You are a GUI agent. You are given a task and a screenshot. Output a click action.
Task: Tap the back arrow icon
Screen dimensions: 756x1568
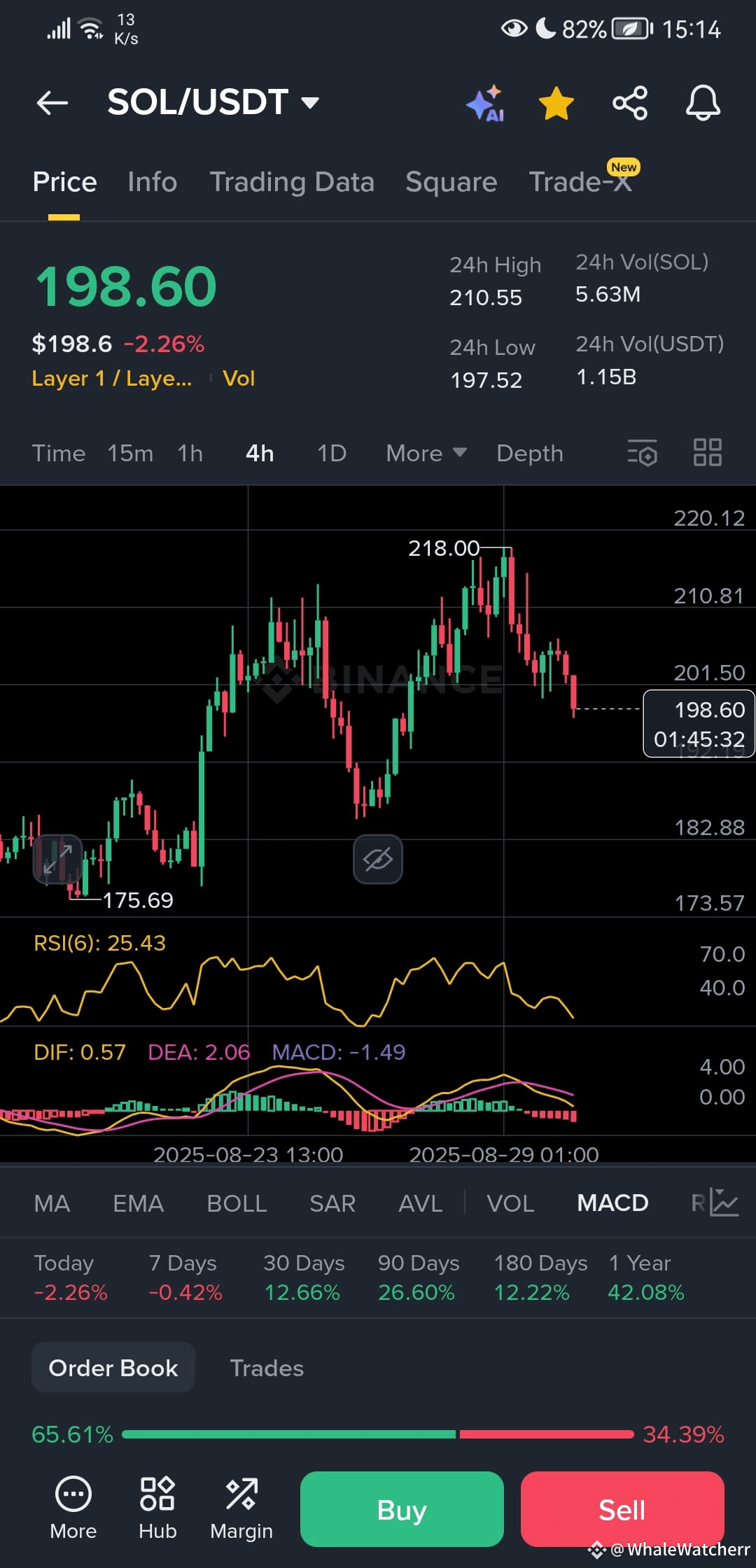click(x=52, y=103)
